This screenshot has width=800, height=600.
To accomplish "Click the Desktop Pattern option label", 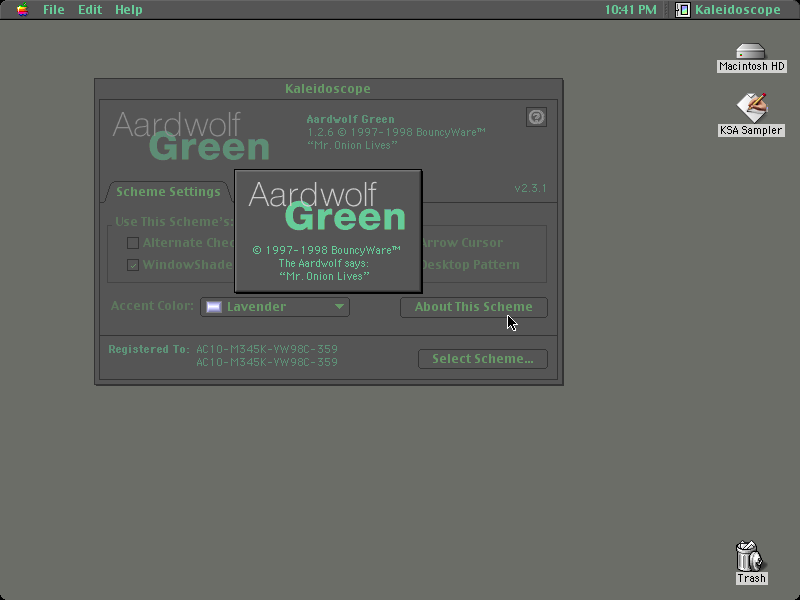I will 470,265.
